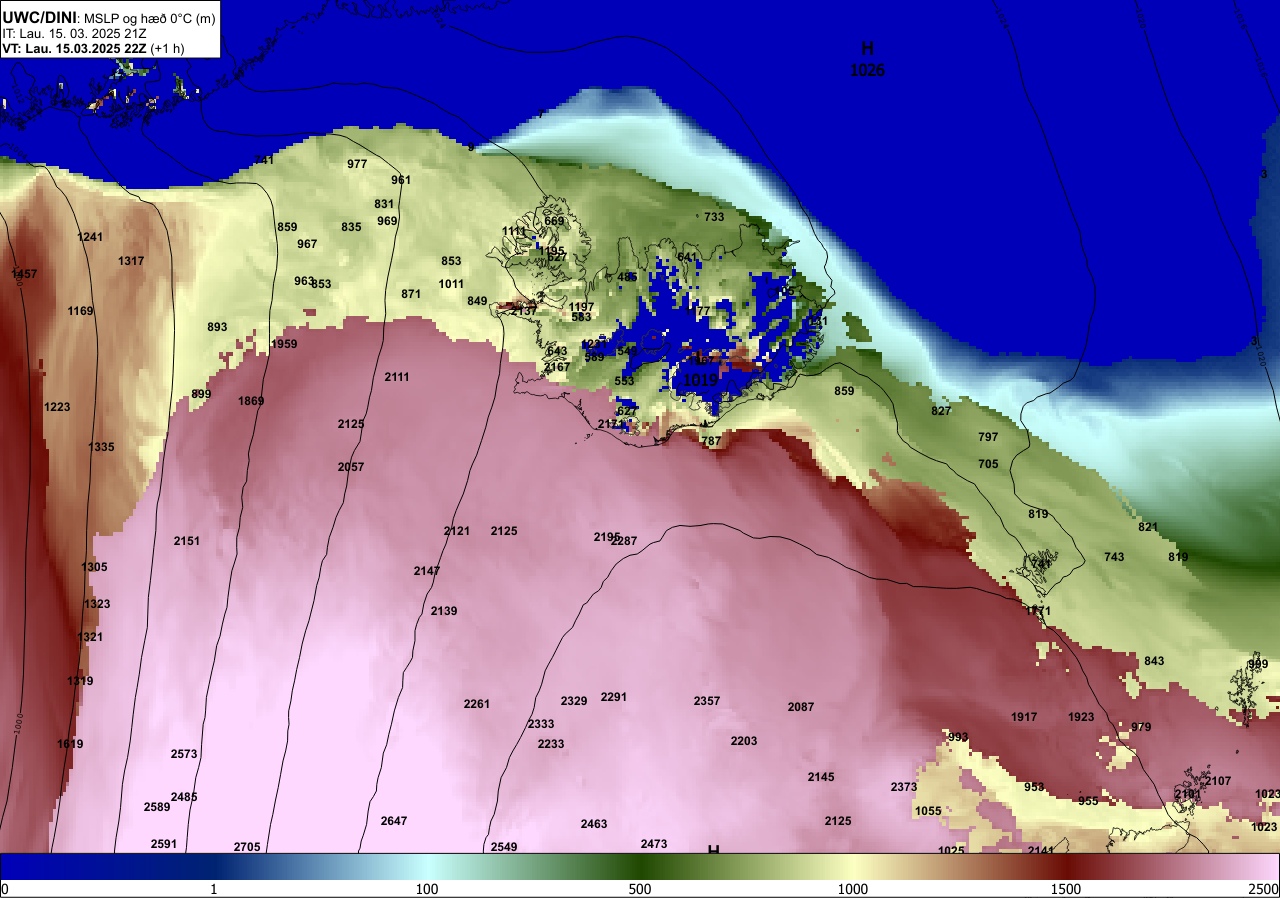Screen dimensions: 1280x898
Task: Select the 1223 height value
Action: pos(57,407)
